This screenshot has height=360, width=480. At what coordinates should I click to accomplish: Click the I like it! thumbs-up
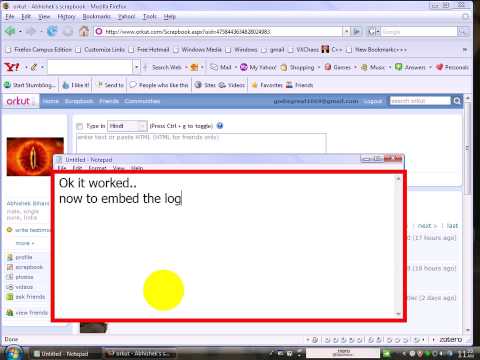66,85
